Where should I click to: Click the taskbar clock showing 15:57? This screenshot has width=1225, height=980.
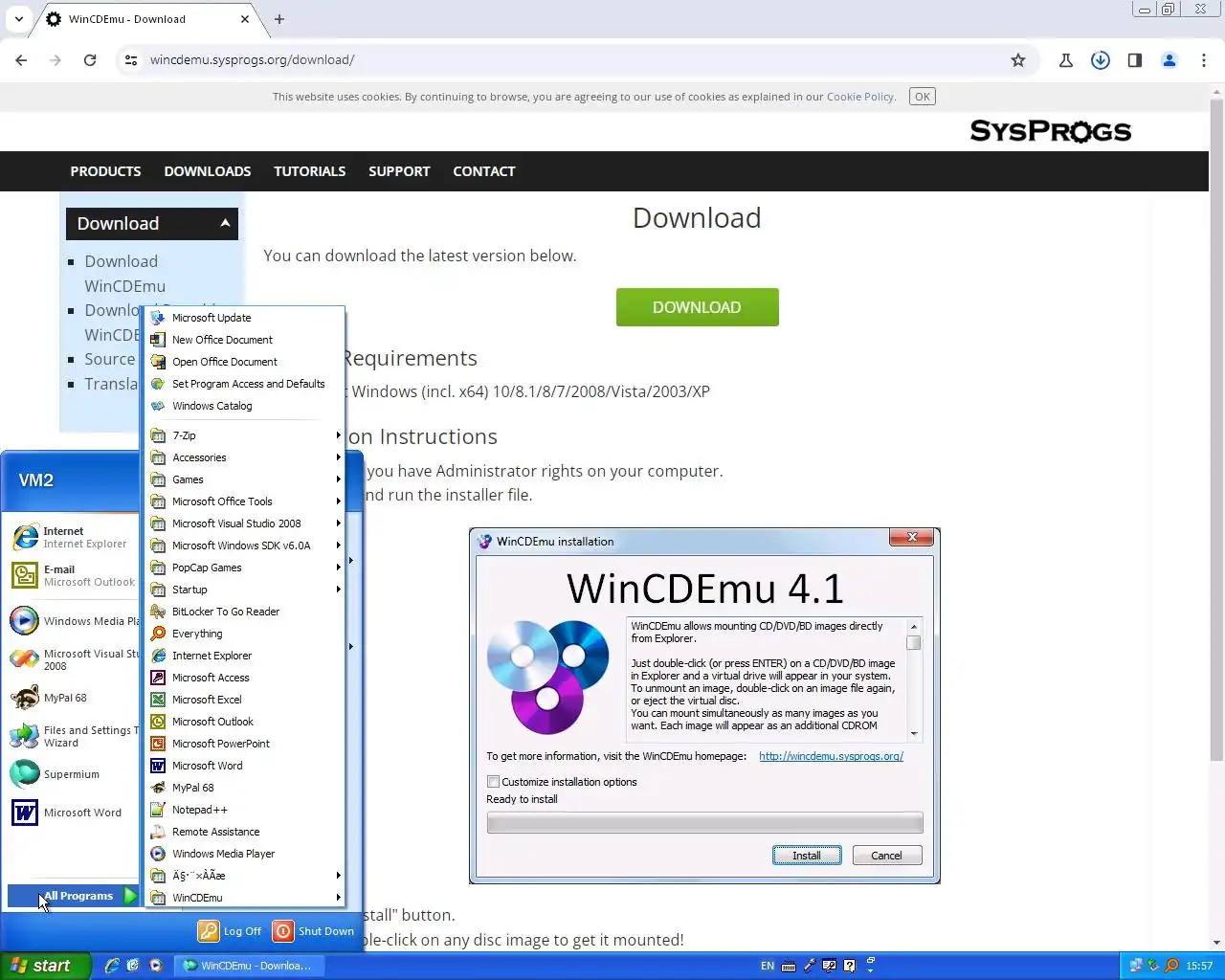click(1199, 967)
